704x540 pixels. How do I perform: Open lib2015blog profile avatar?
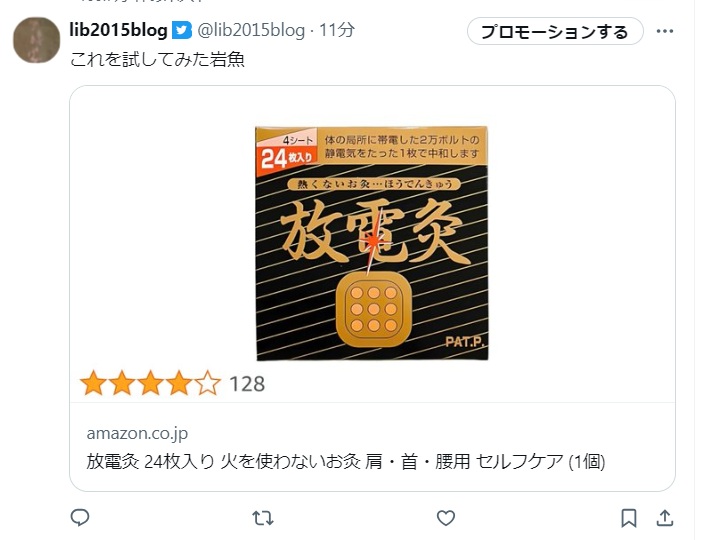pos(36,40)
